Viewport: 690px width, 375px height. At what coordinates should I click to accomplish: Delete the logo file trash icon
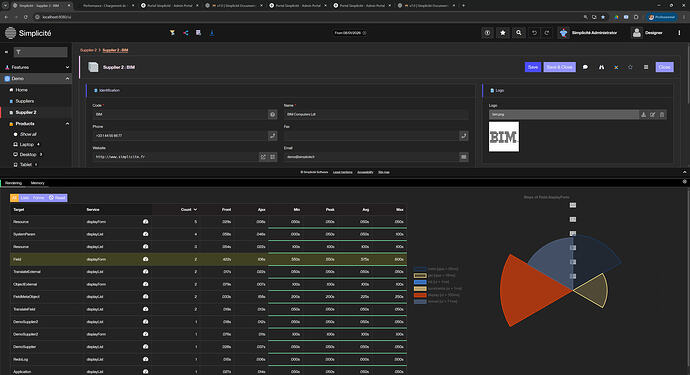coord(662,114)
